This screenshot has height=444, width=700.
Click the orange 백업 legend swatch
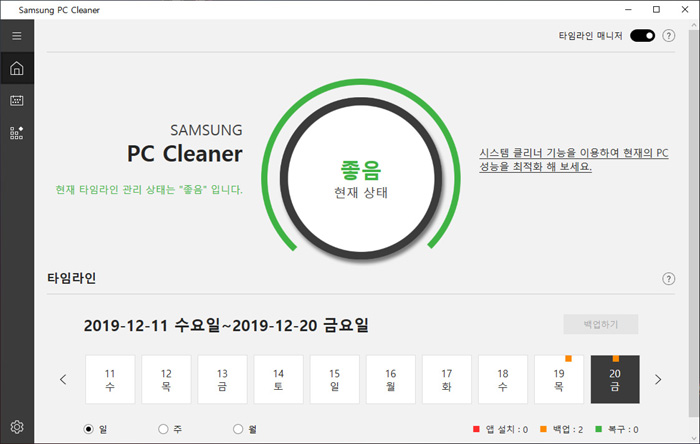[x=543, y=429]
